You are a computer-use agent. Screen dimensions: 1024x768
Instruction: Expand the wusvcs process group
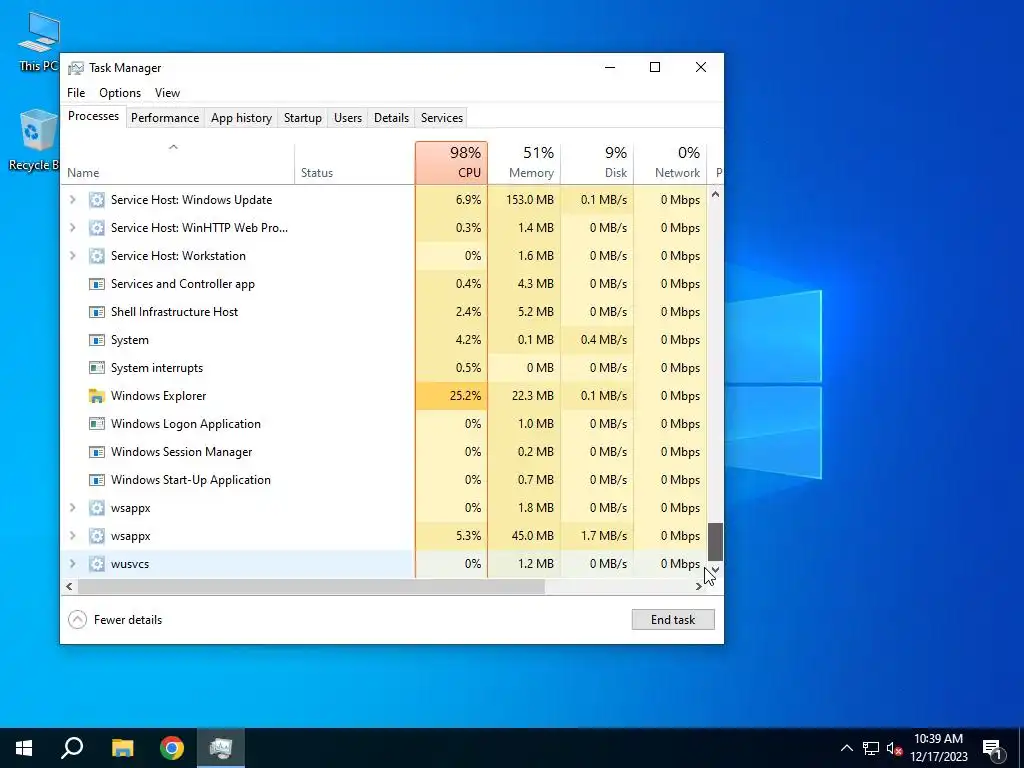coord(72,564)
